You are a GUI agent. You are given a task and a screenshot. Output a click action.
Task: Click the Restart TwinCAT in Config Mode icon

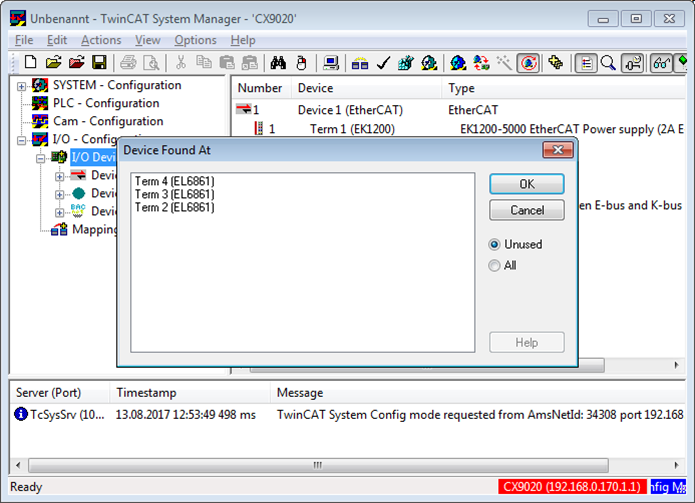458,62
